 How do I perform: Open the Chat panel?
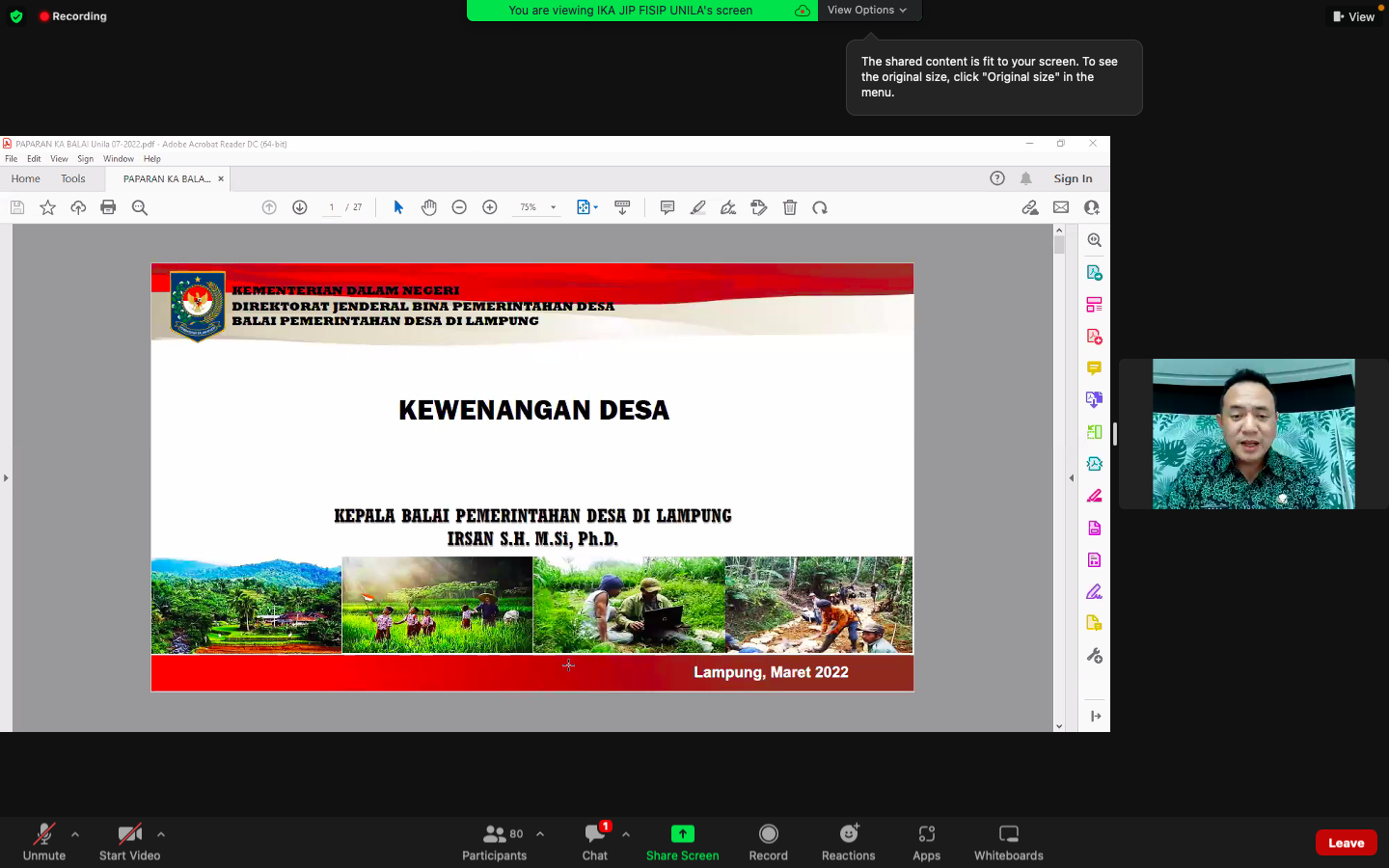(x=595, y=841)
